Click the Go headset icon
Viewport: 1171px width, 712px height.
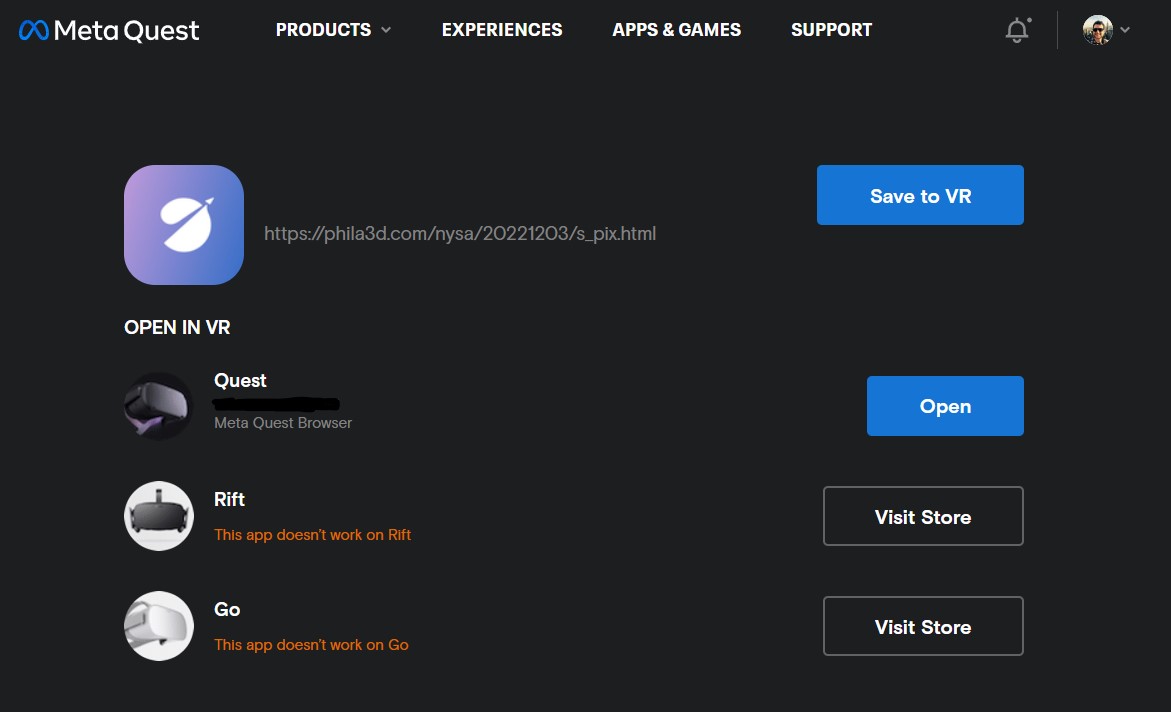(x=158, y=626)
